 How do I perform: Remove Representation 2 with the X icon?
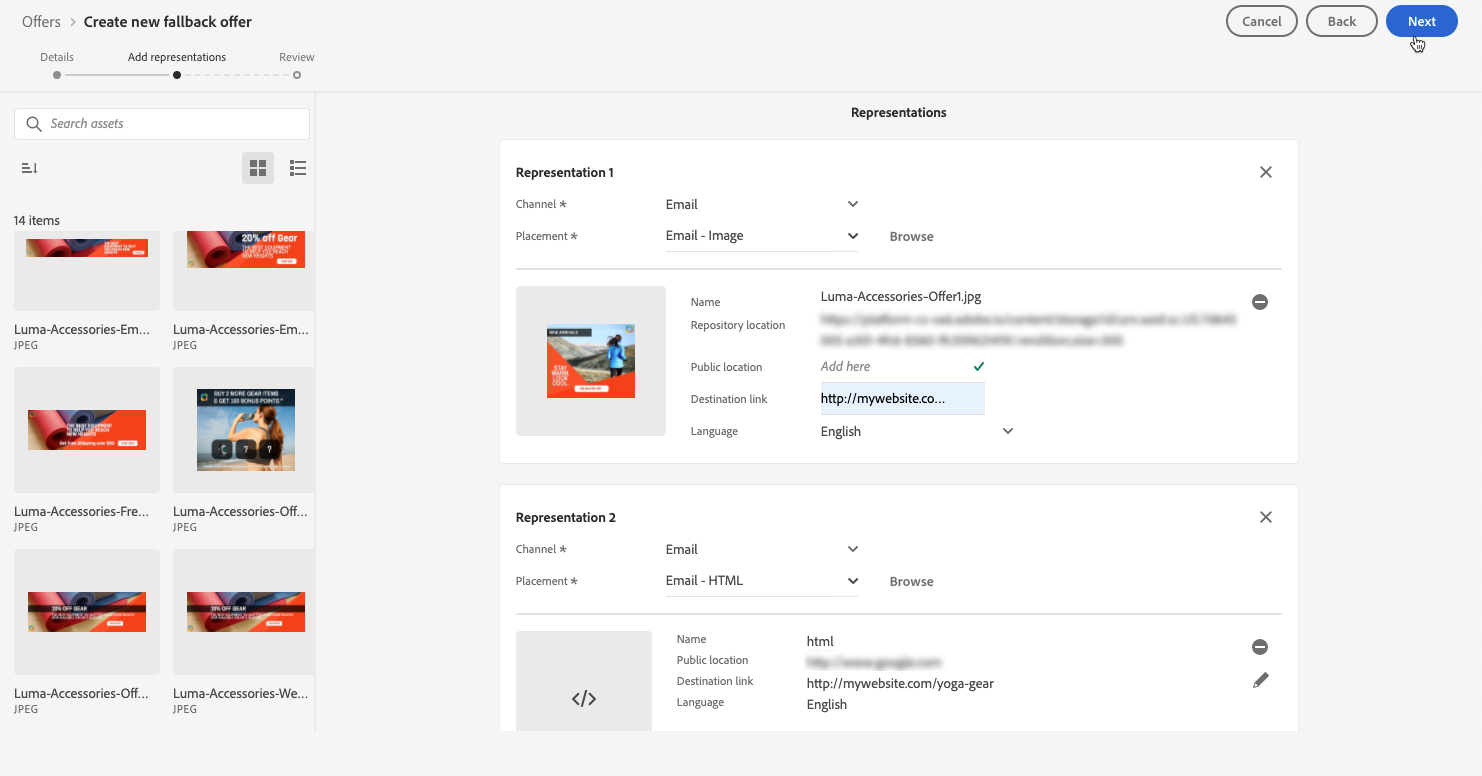click(1265, 517)
